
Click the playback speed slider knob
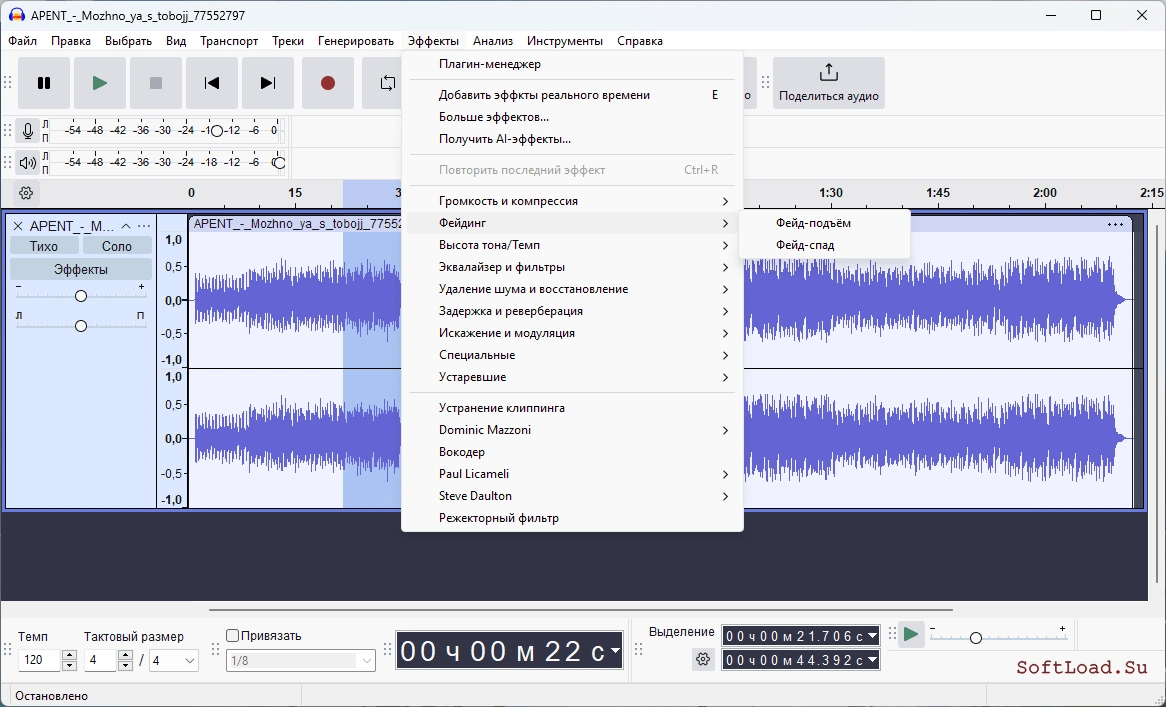[x=976, y=638]
